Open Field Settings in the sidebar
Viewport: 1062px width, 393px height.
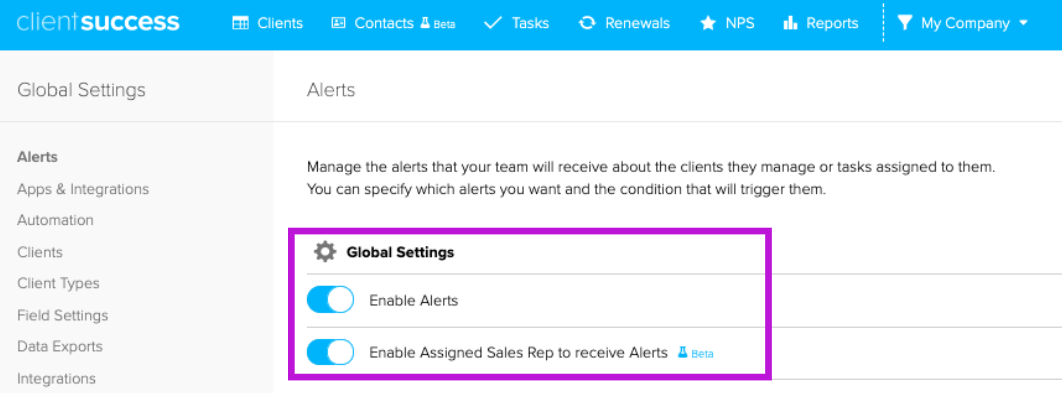(x=63, y=315)
